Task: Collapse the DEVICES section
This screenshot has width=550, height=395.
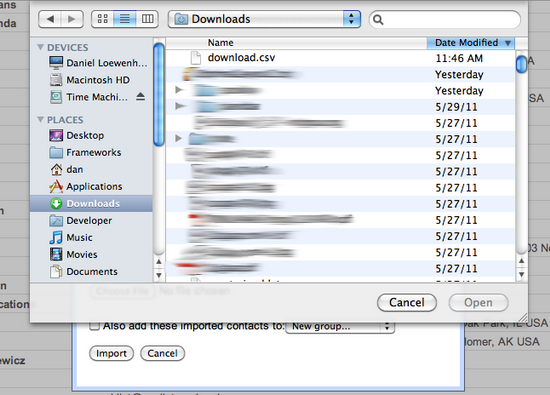Action: click(41, 47)
